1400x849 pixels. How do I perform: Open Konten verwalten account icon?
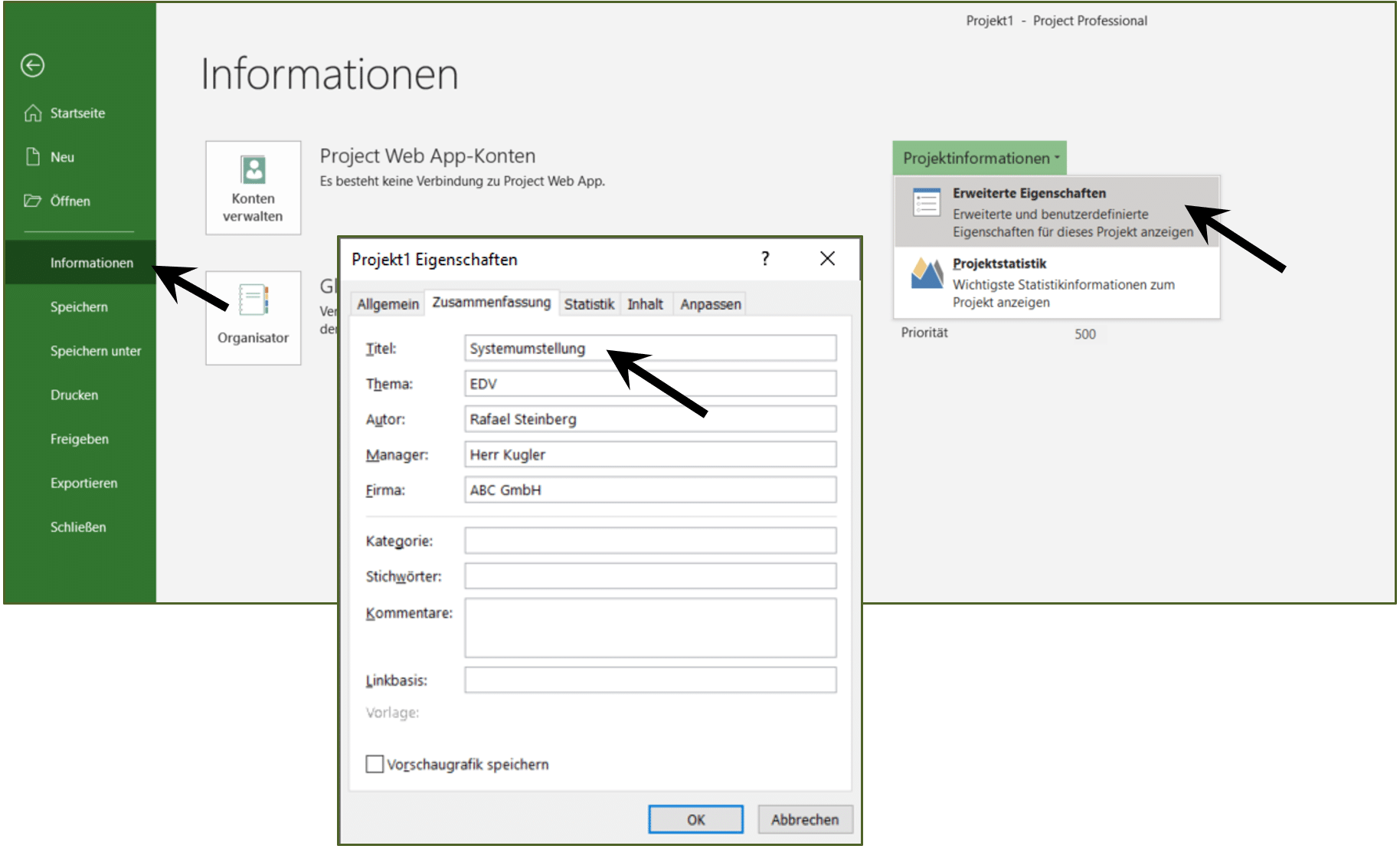[254, 169]
